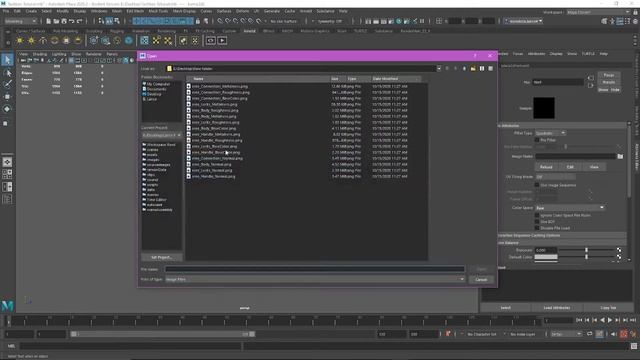Open the Look in path dropdown
This screenshot has width=640, height=360.
[x=439, y=69]
